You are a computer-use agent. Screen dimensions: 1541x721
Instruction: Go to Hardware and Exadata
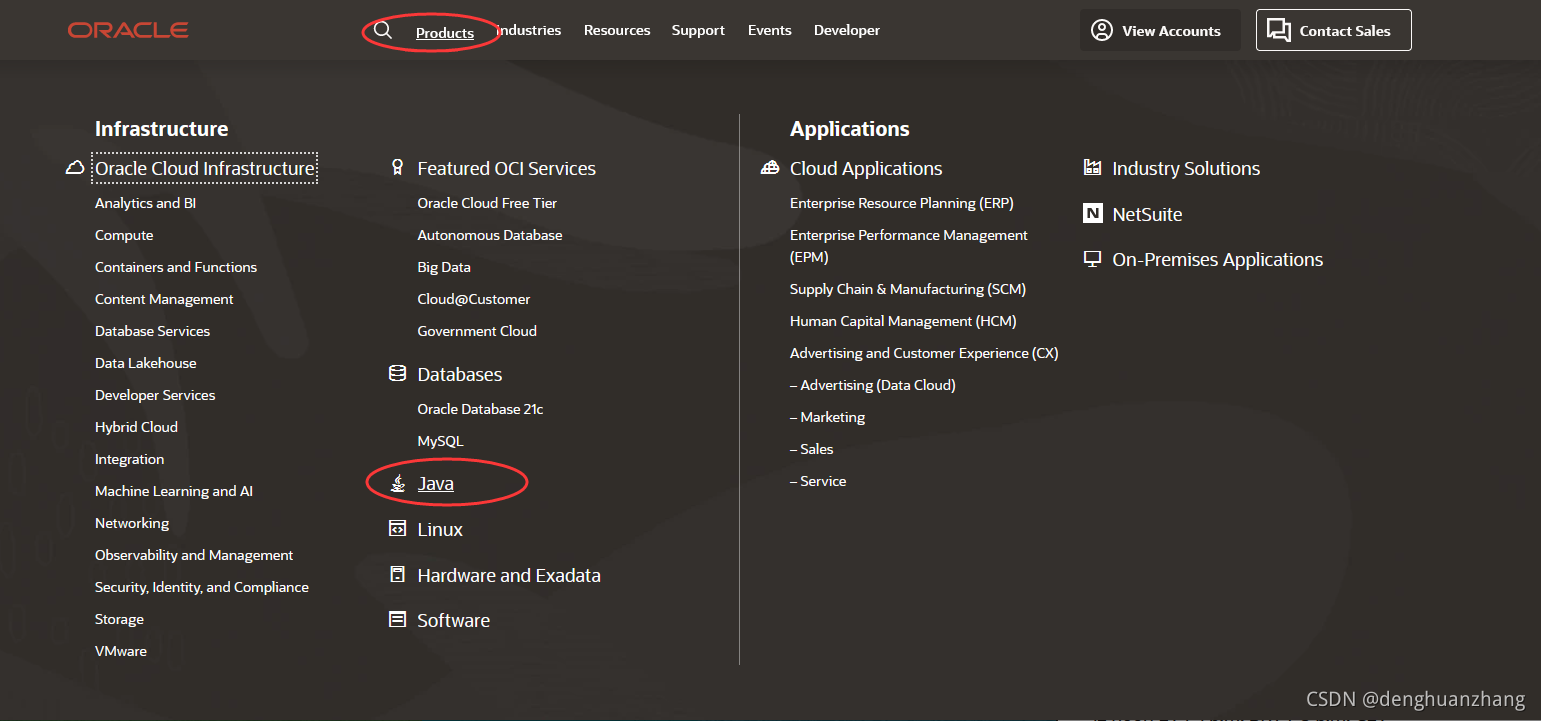coord(509,575)
